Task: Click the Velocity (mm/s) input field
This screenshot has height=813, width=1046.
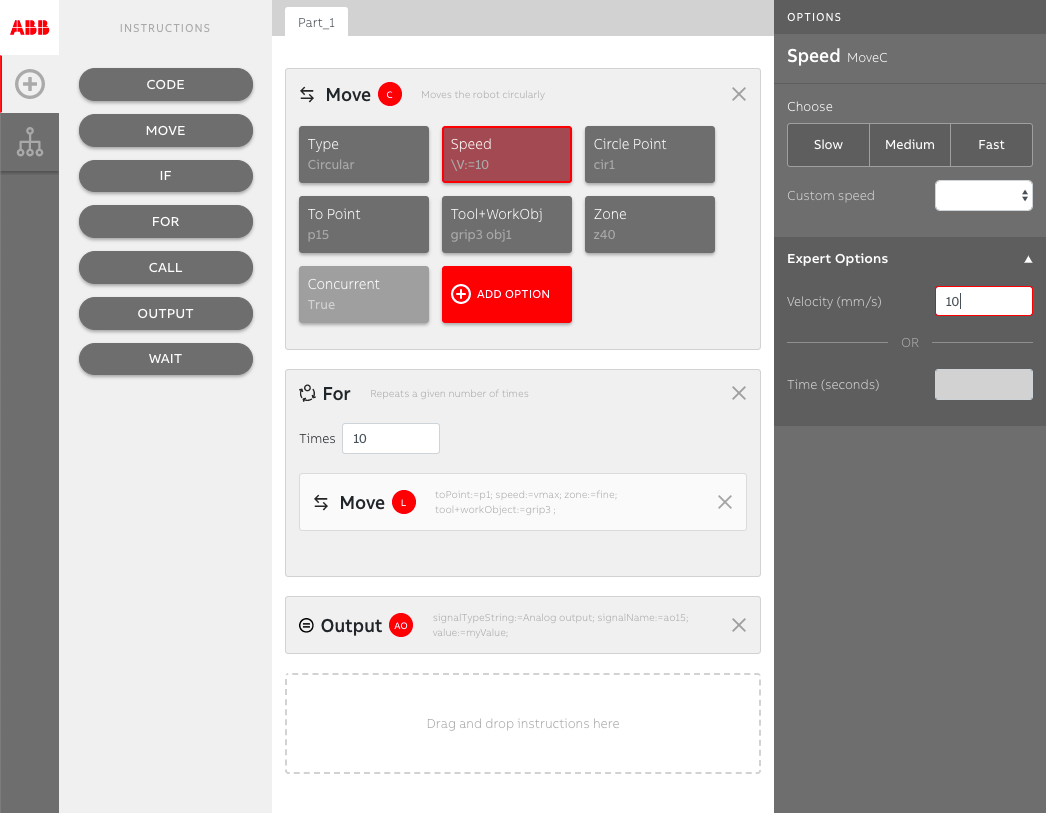Action: [983, 301]
